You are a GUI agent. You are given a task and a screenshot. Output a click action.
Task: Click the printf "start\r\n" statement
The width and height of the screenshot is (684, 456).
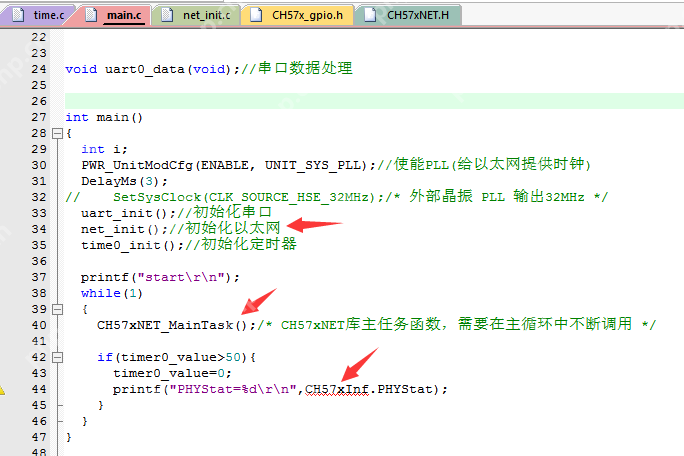(x=160, y=278)
